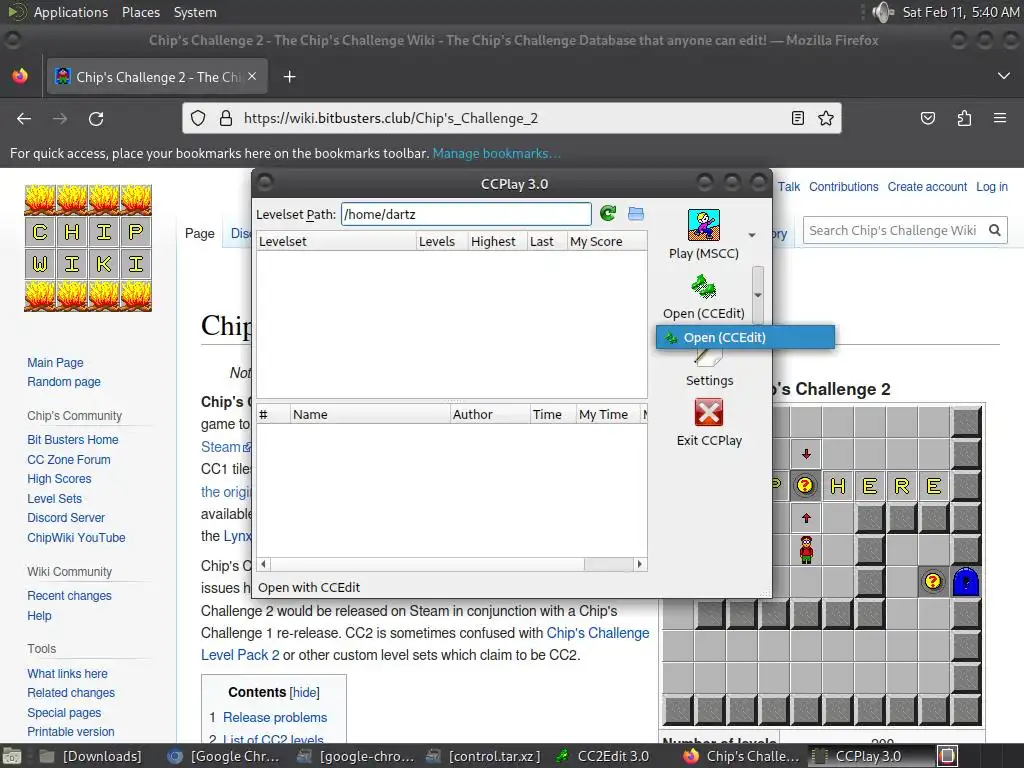Viewport: 1024px width, 768px height.
Task: Open Firefox reader view icon
Action: (x=797, y=118)
